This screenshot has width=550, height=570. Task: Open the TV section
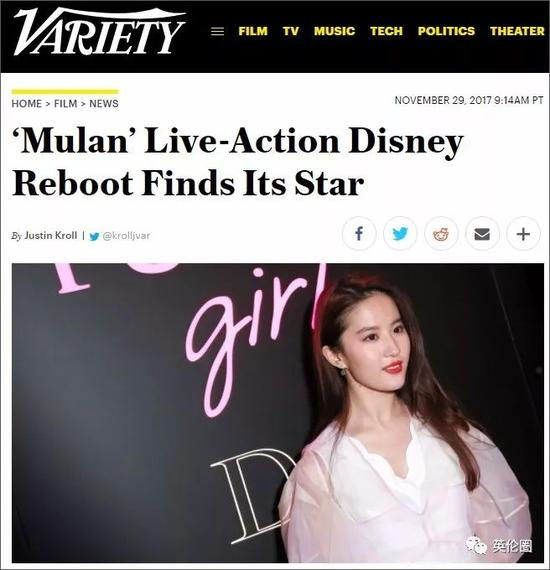click(291, 31)
